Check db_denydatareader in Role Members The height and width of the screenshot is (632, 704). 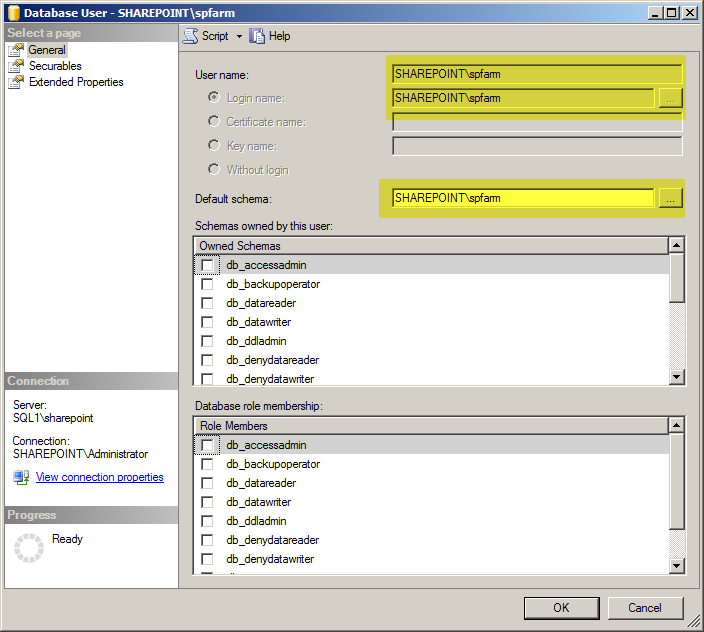pos(207,540)
